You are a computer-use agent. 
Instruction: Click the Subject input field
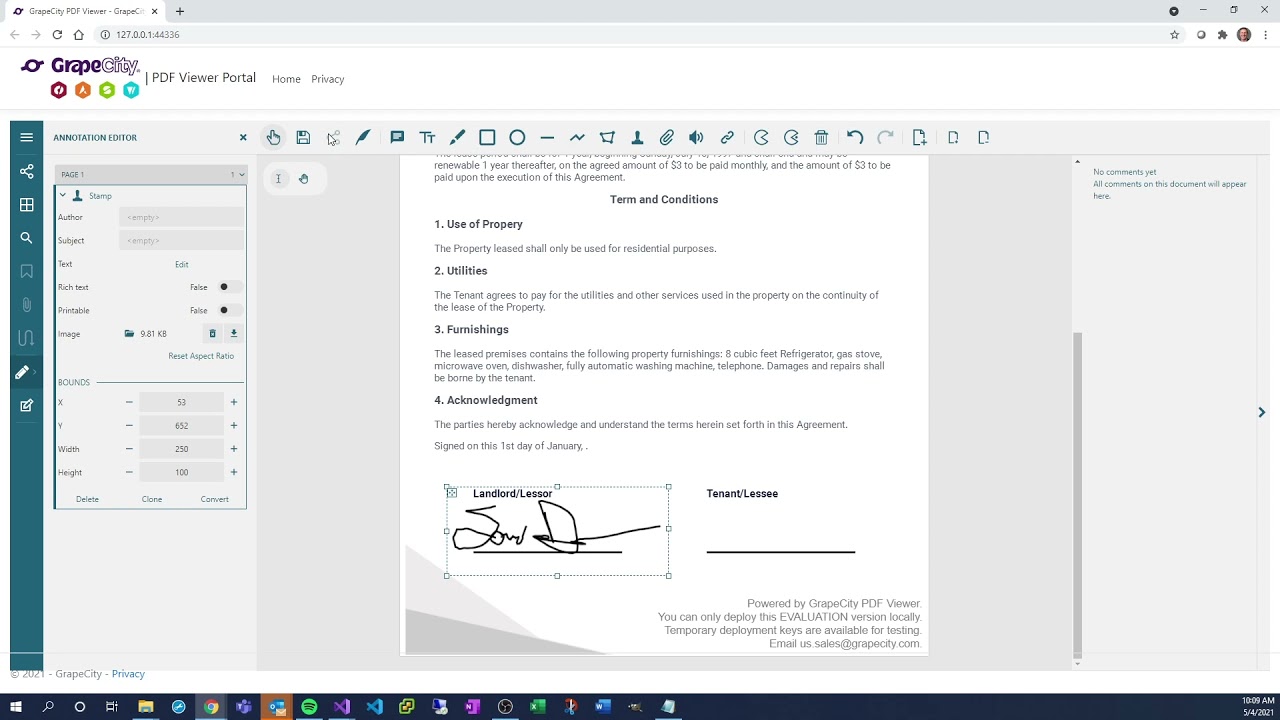181,240
